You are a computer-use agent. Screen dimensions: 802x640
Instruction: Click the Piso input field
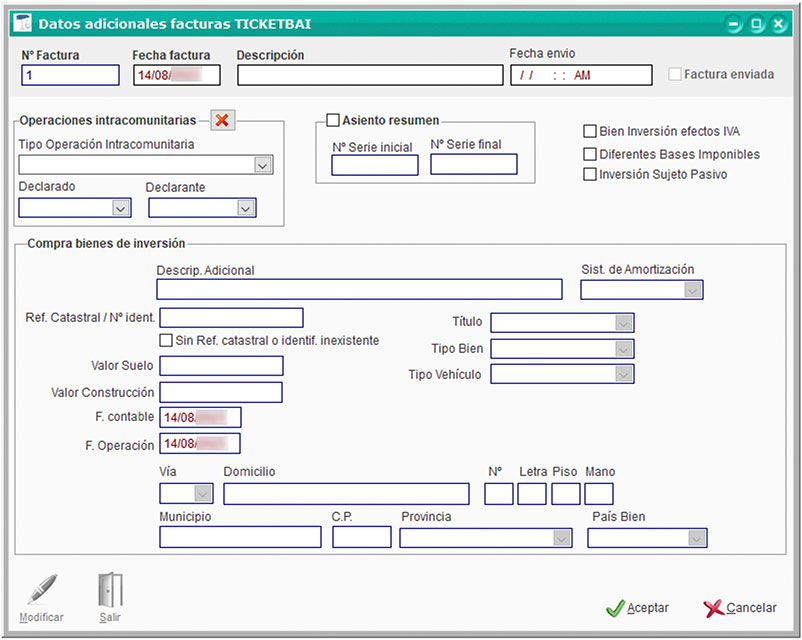coord(566,494)
